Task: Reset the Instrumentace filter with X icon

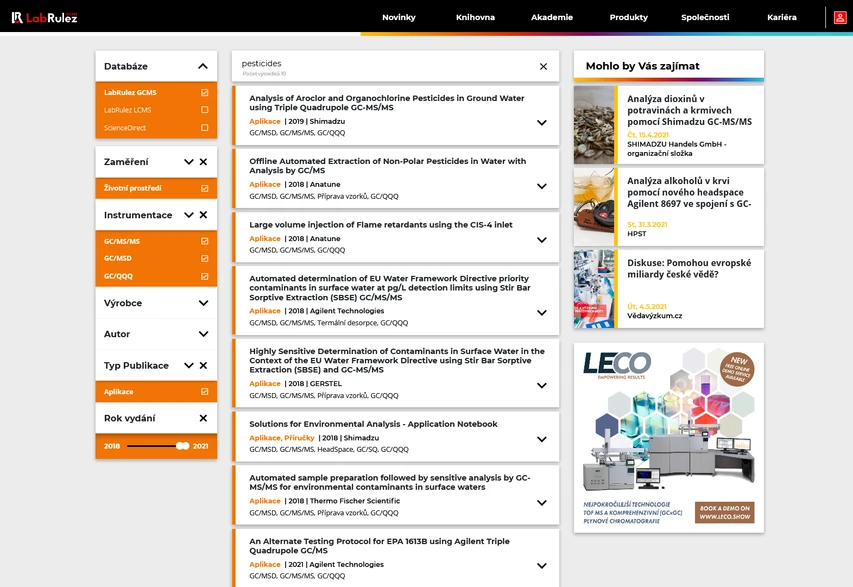Action: 203,215
